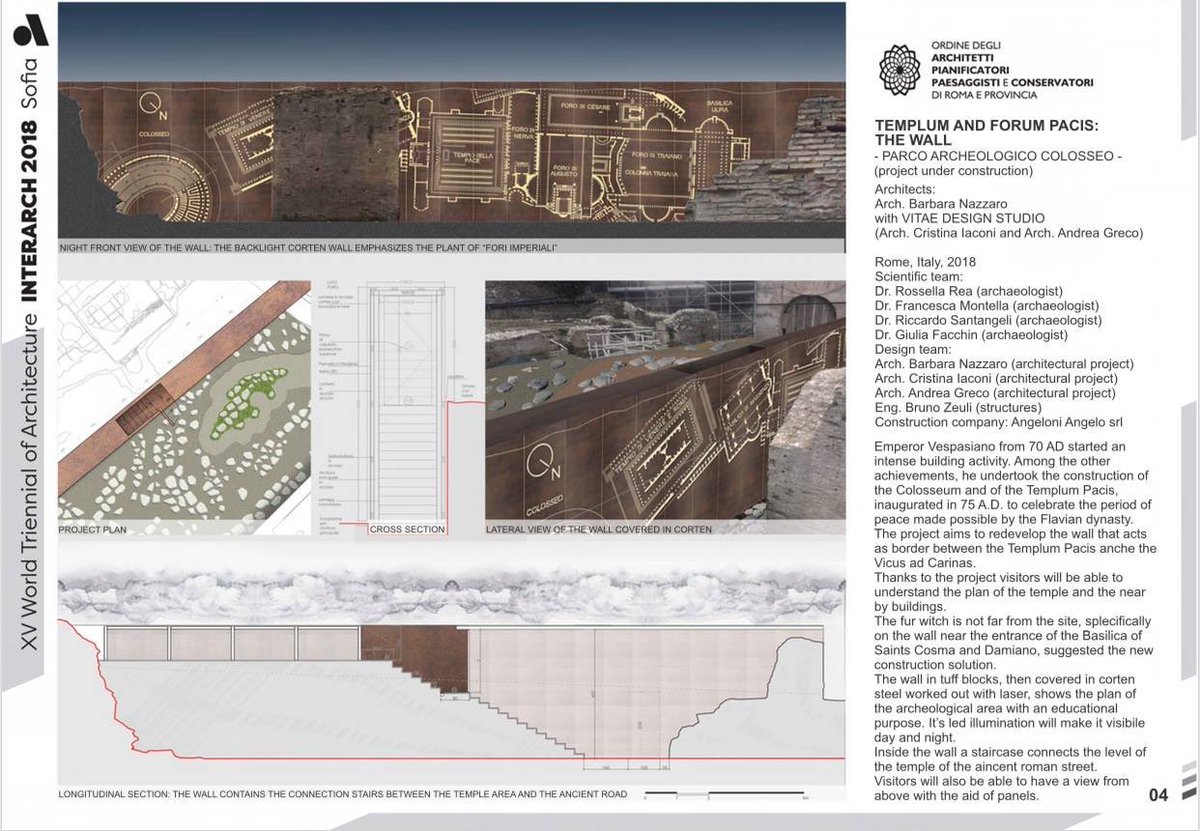The width and height of the screenshot is (1200, 831).
Task: Click 'Design team:' heading
Action: [912, 349]
